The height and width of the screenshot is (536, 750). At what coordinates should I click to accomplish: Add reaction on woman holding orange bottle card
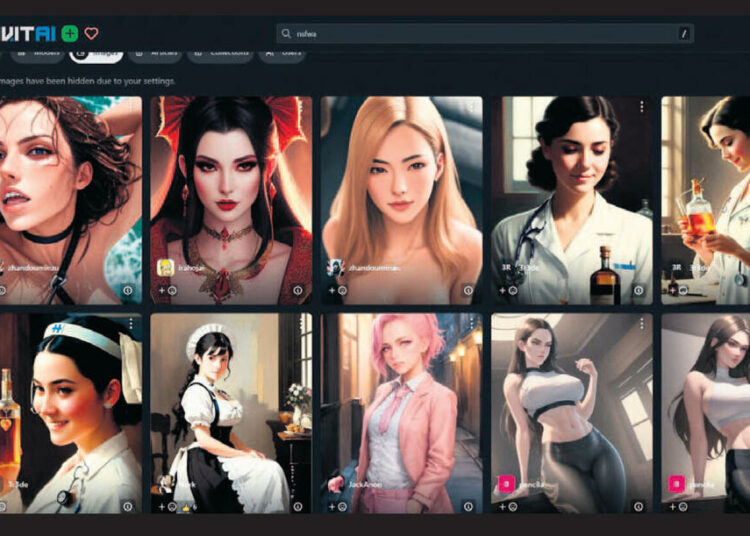(x=678, y=290)
